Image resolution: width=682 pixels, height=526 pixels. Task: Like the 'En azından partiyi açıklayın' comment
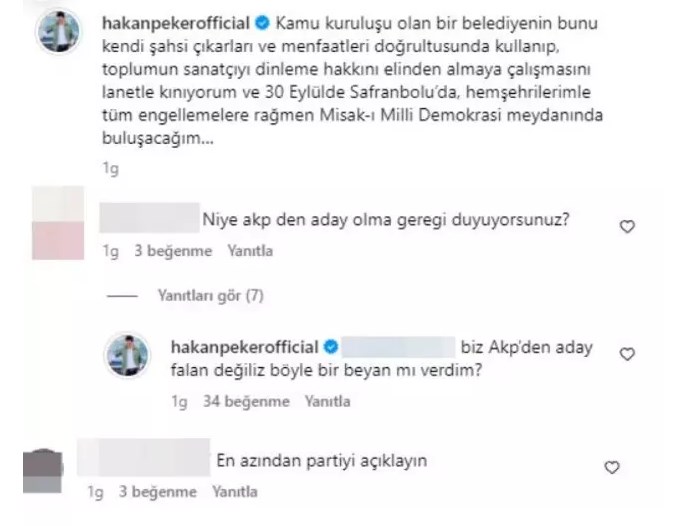pos(612,467)
